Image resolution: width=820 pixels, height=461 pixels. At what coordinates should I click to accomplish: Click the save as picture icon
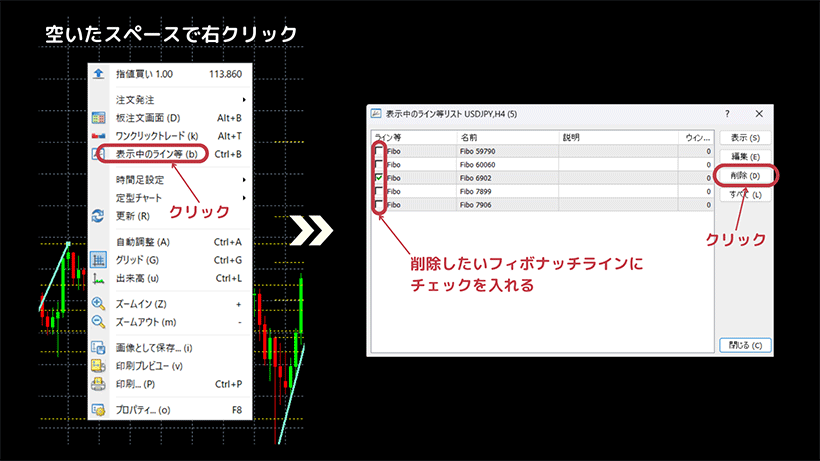98,348
